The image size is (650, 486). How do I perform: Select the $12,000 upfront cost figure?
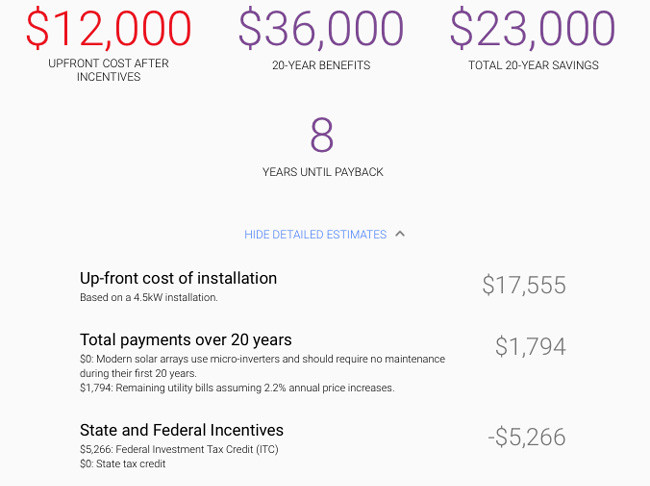pyautogui.click(x=108, y=28)
